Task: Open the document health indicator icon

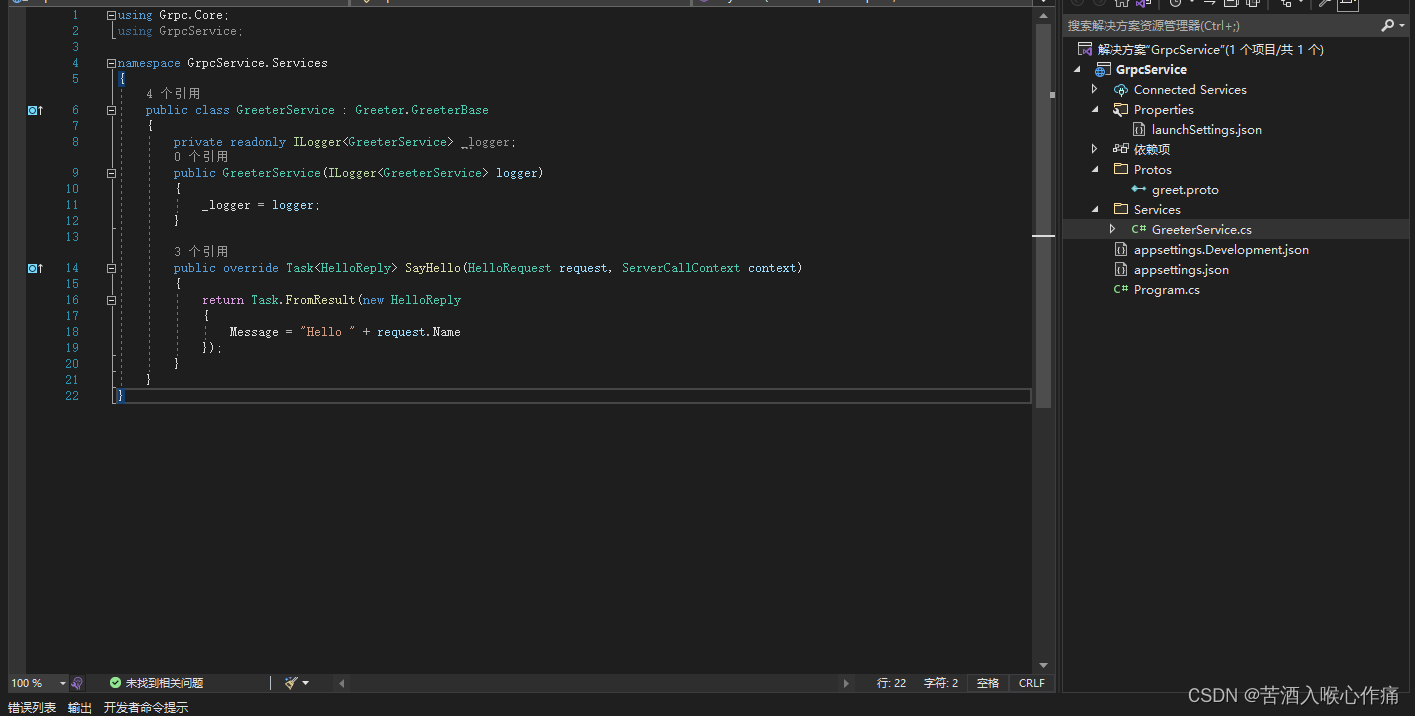Action: click(x=77, y=683)
